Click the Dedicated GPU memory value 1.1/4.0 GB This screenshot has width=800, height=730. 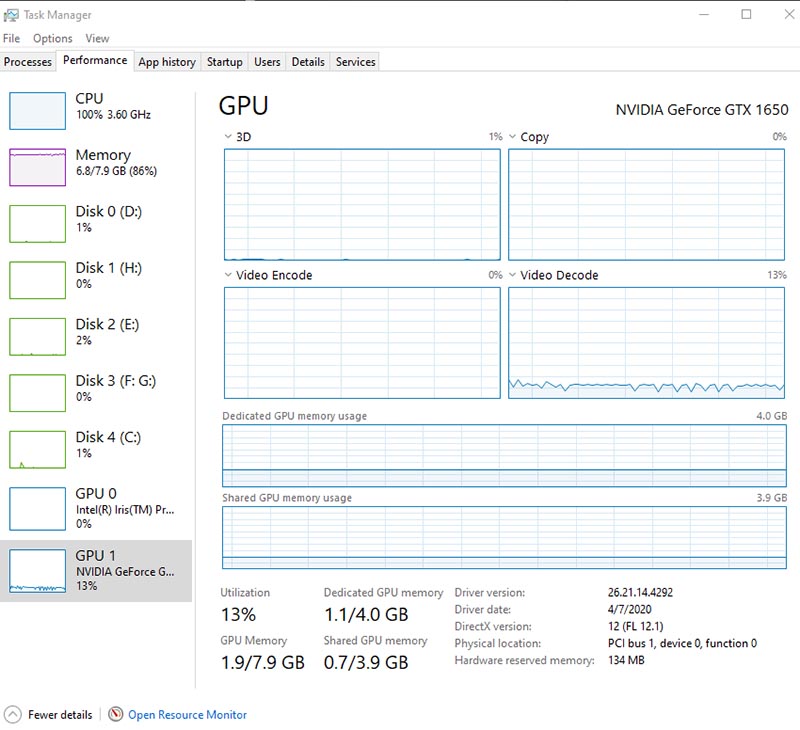(x=366, y=615)
